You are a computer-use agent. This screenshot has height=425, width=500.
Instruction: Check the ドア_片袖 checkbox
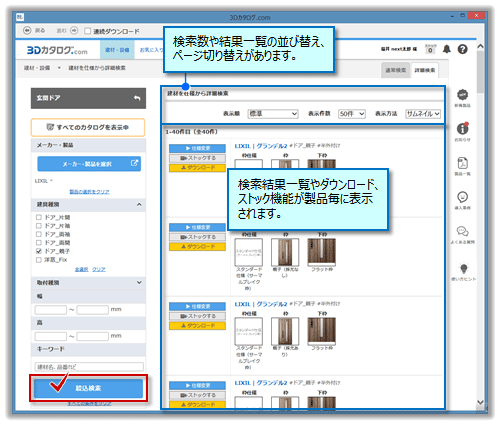point(39,226)
